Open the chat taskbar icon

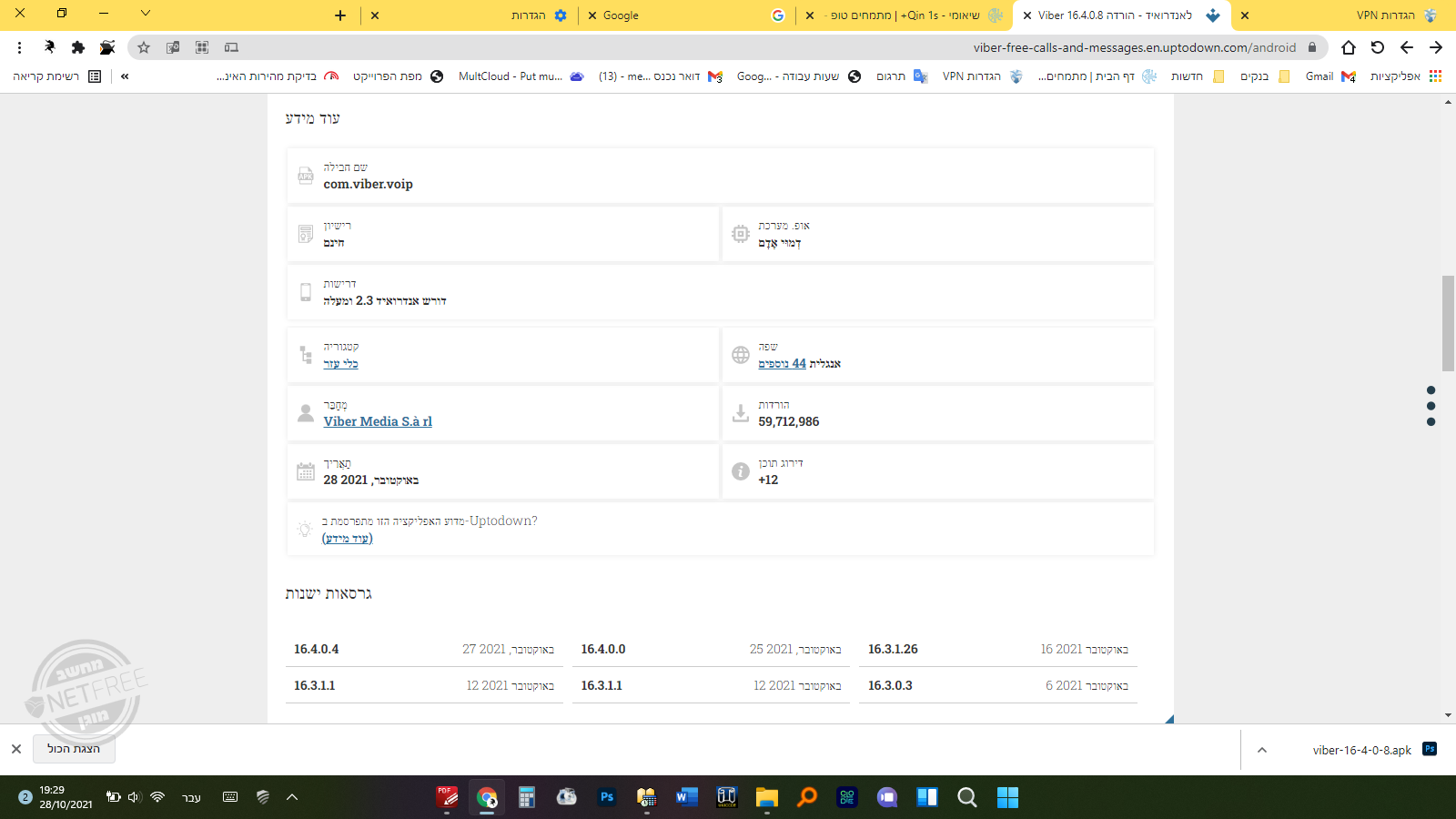887,797
